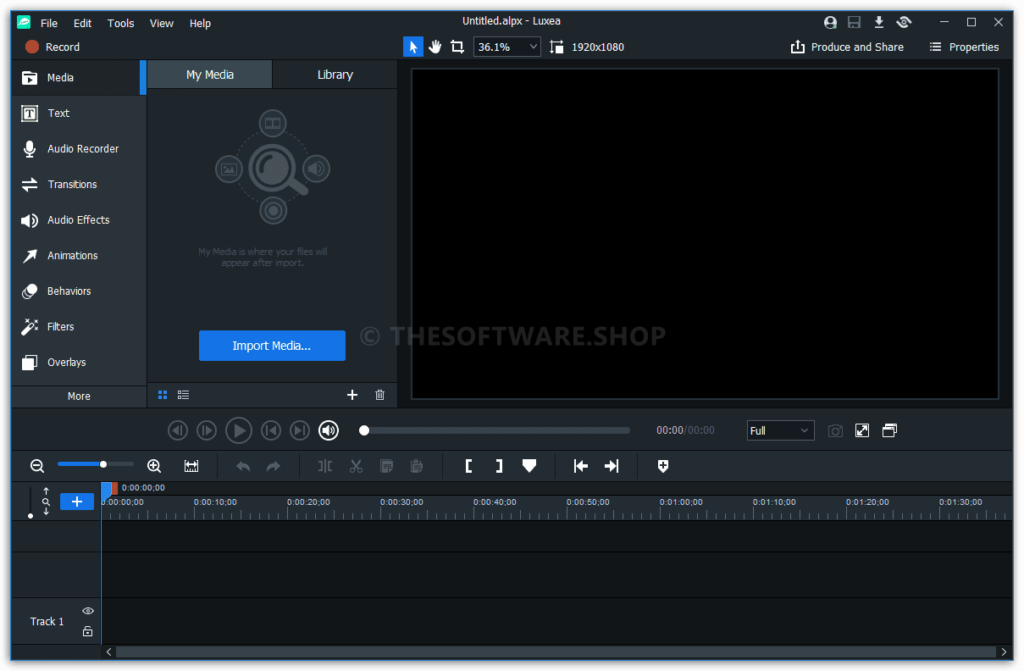The image size is (1024, 671).
Task: Jump to next timeline marker
Action: point(611,466)
